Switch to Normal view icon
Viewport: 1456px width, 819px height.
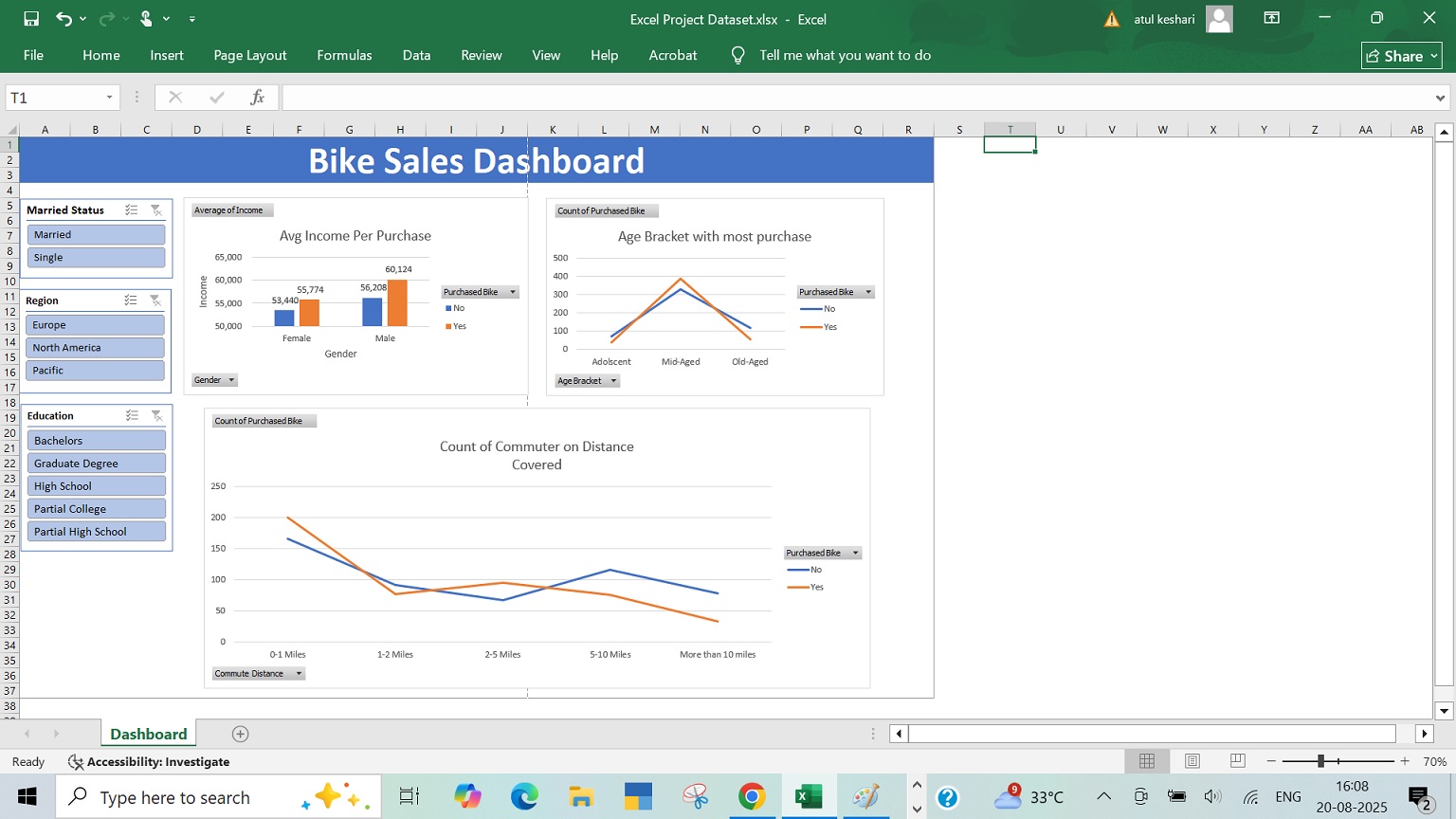point(1147,761)
